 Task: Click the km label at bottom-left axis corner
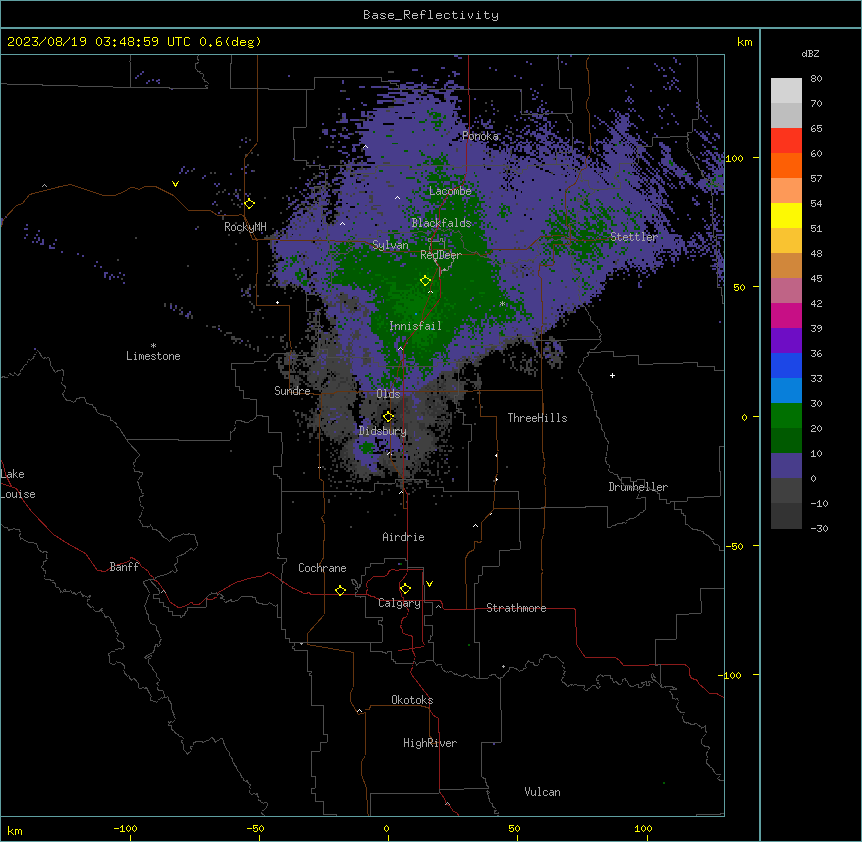[15, 831]
